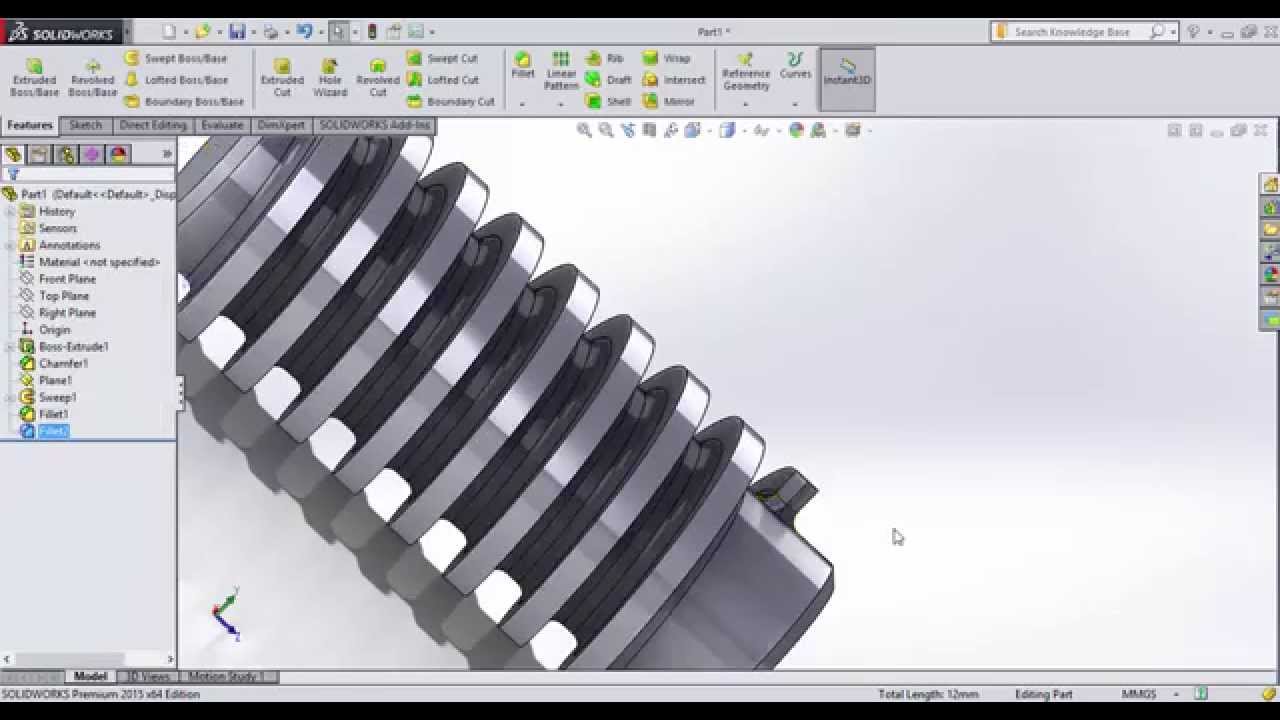Switch to the Evaluate tab
The width and height of the screenshot is (1280, 720).
[222, 125]
